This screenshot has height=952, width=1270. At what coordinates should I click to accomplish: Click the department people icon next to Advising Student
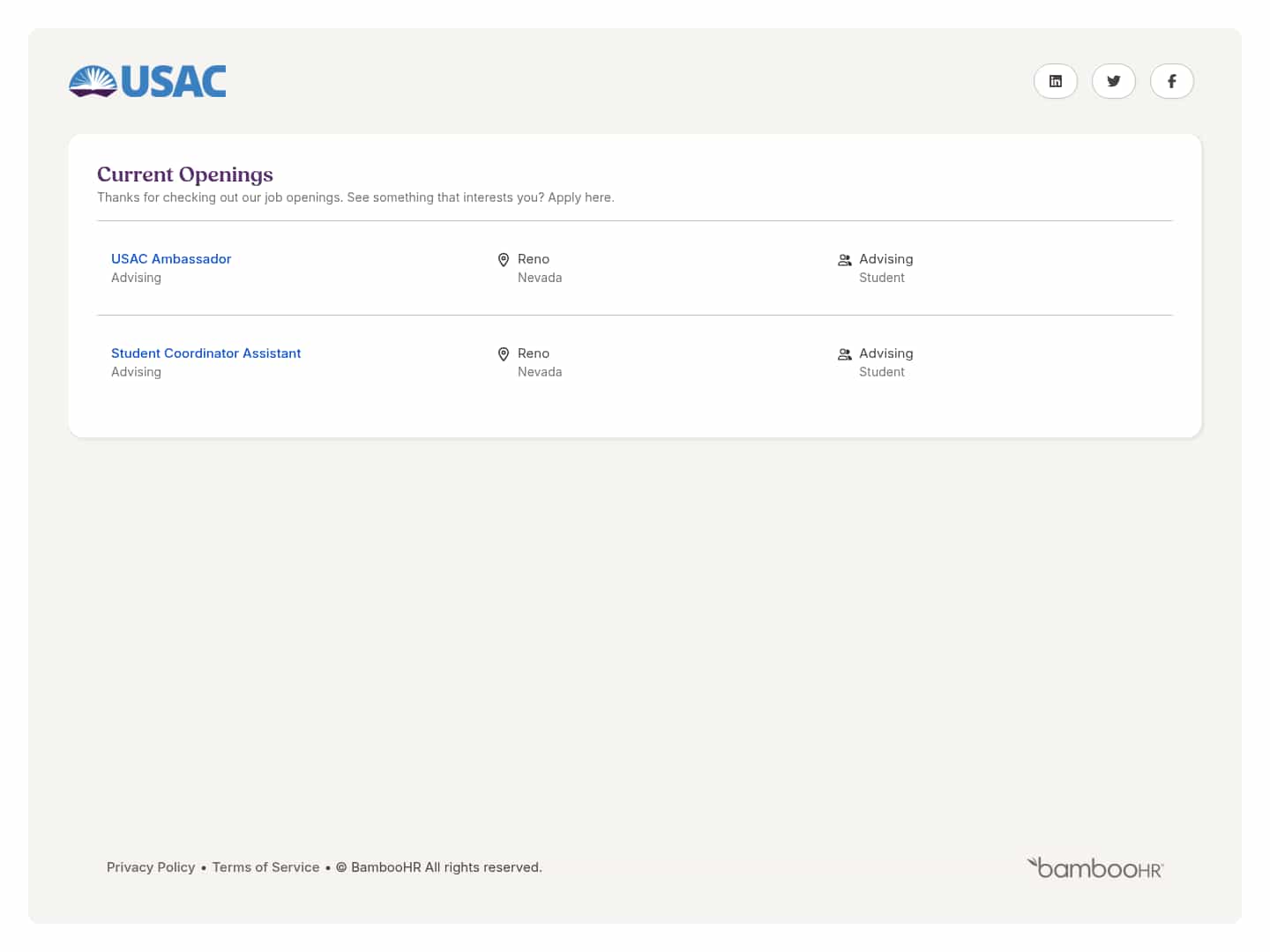[x=844, y=260]
